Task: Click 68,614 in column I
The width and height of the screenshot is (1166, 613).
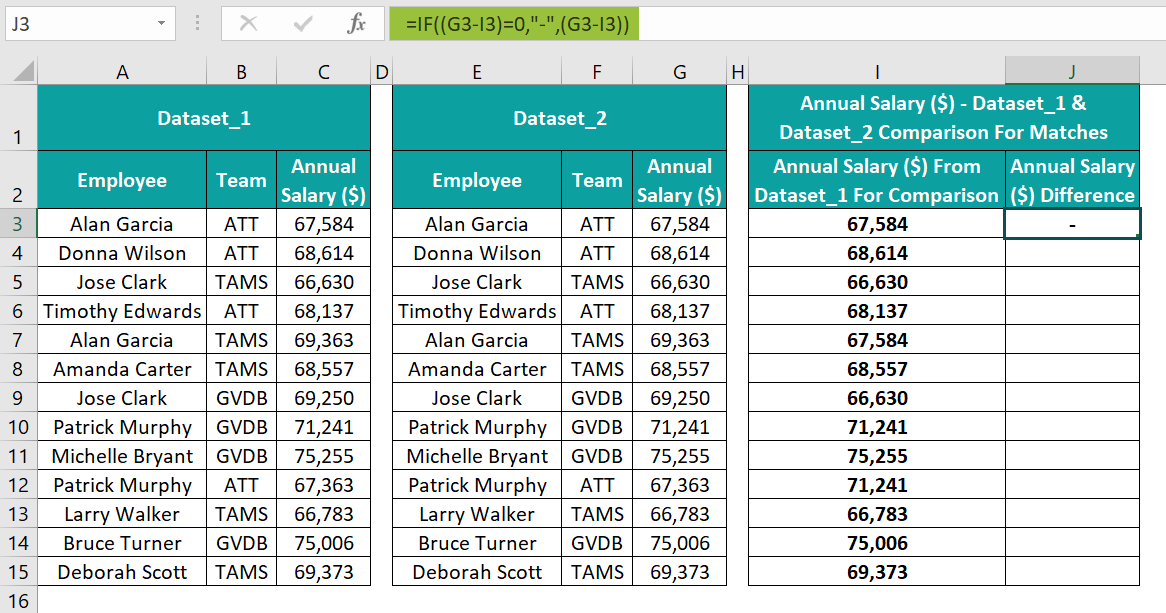Action: (877, 253)
